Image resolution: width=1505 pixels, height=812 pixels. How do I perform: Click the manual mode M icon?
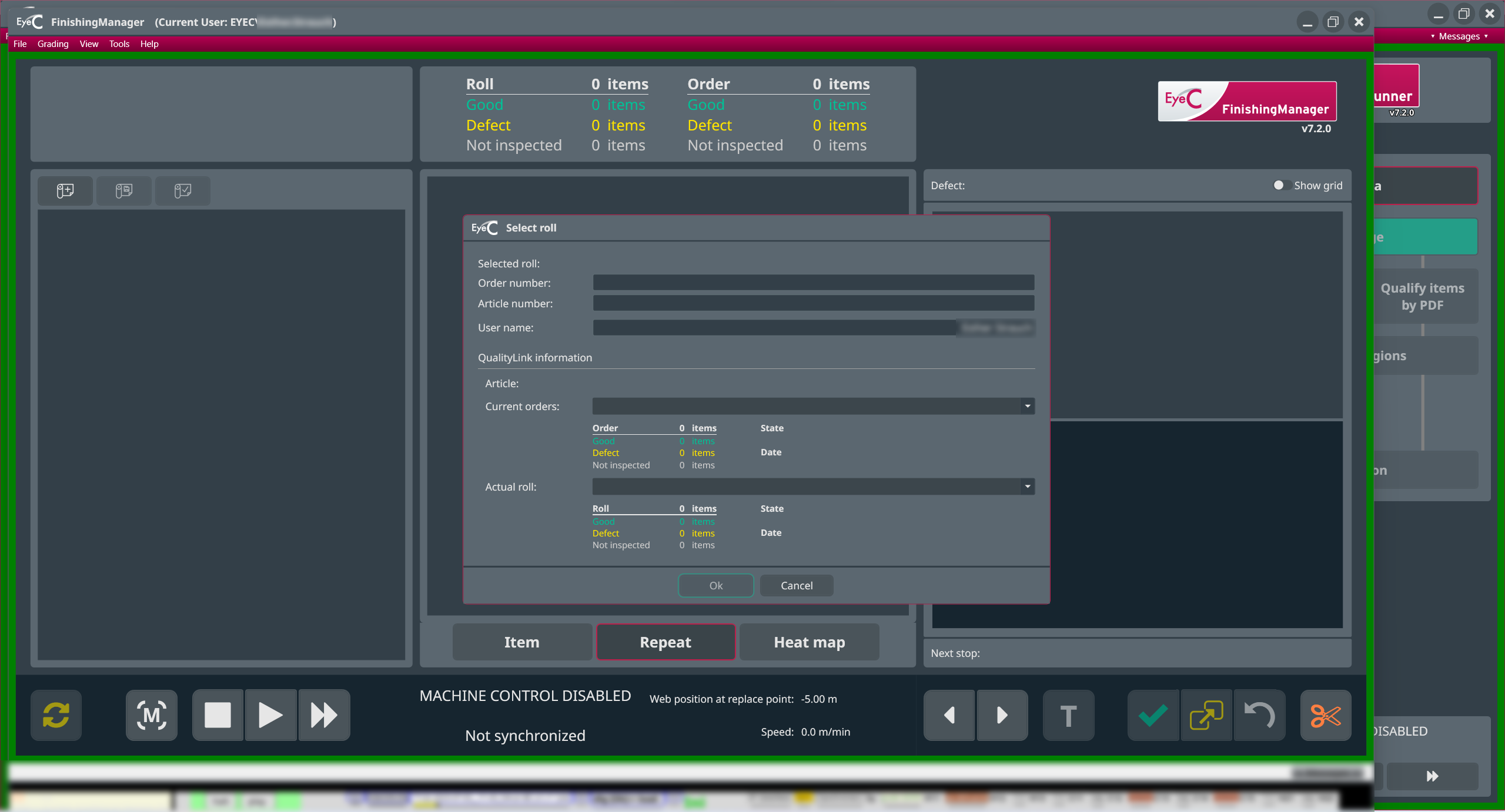tap(152, 716)
